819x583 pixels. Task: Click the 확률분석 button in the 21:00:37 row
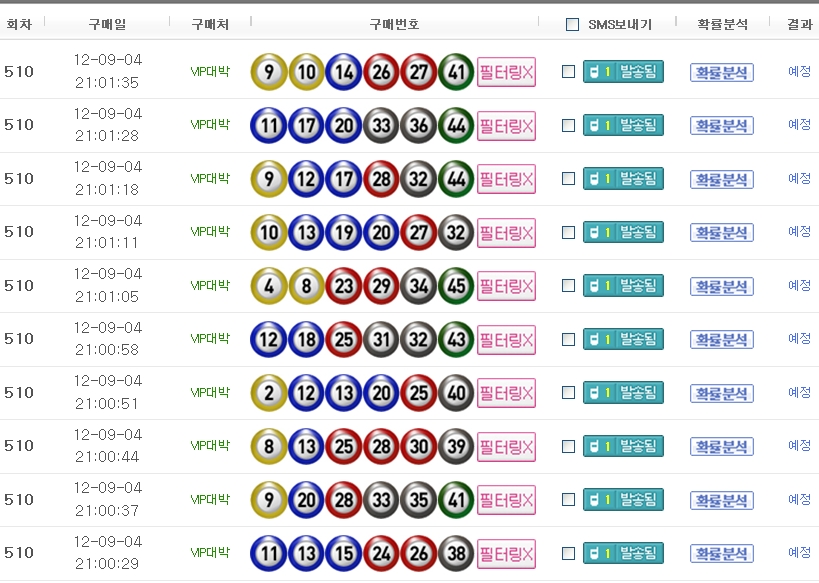point(721,500)
